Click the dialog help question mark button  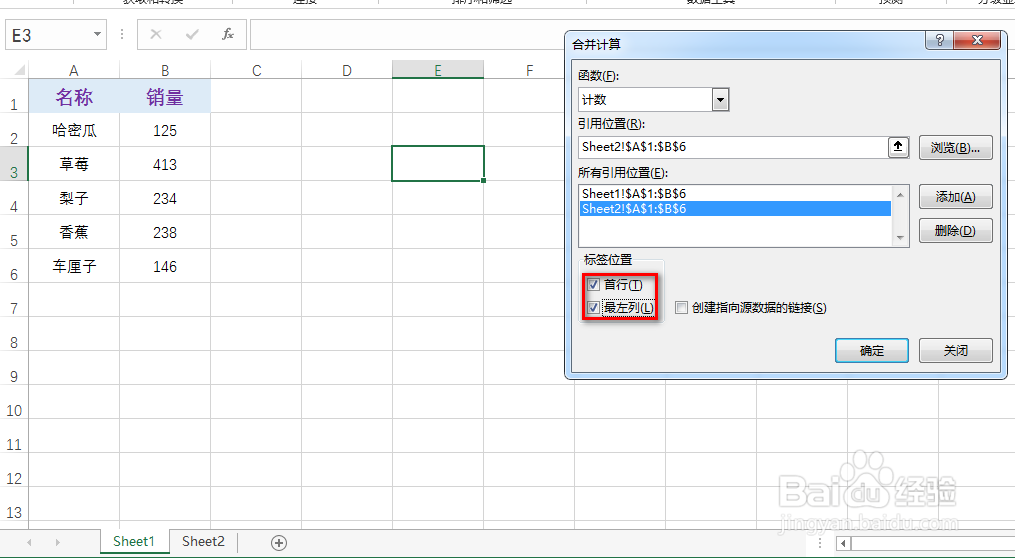click(939, 40)
